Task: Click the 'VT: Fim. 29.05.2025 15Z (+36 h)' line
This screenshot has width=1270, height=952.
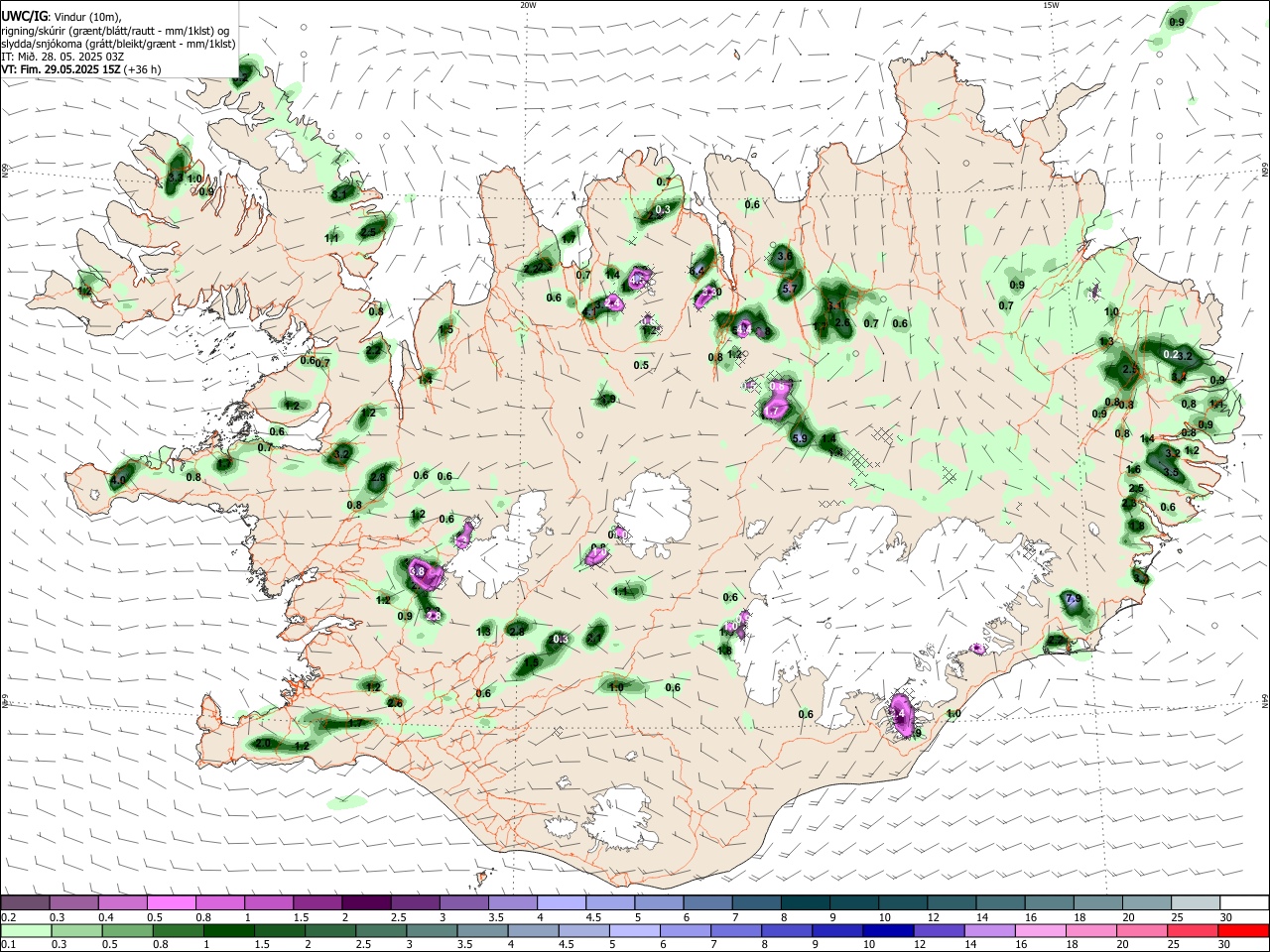Action: pos(81,69)
